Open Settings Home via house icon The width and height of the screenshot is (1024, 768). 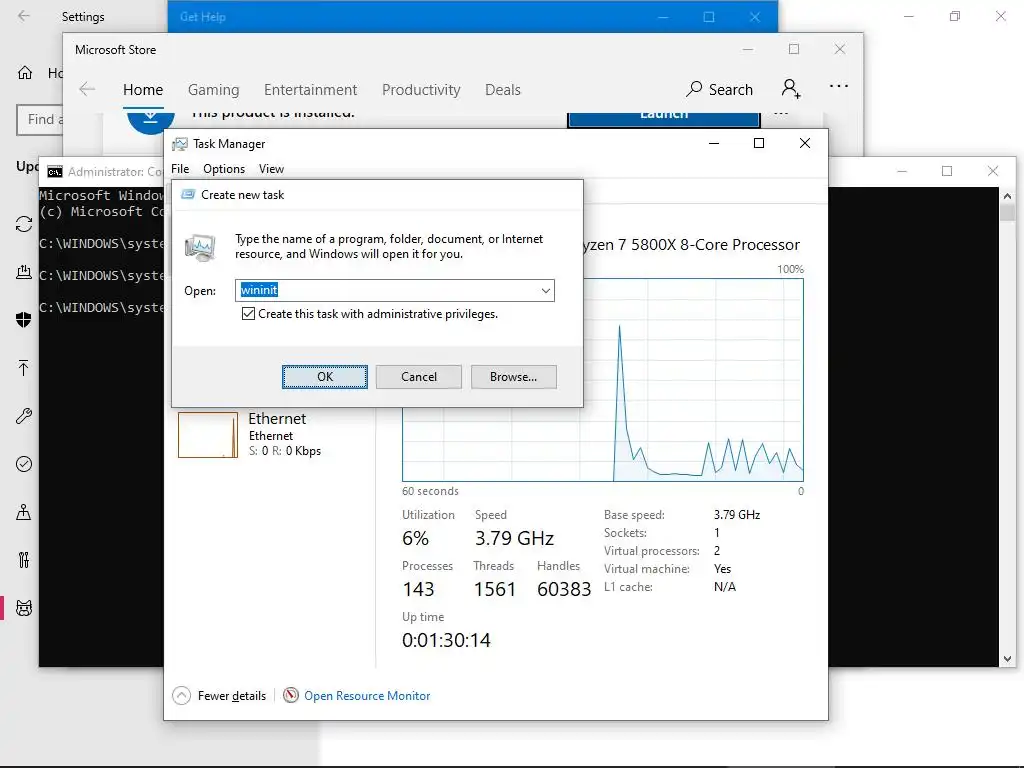click(x=25, y=72)
